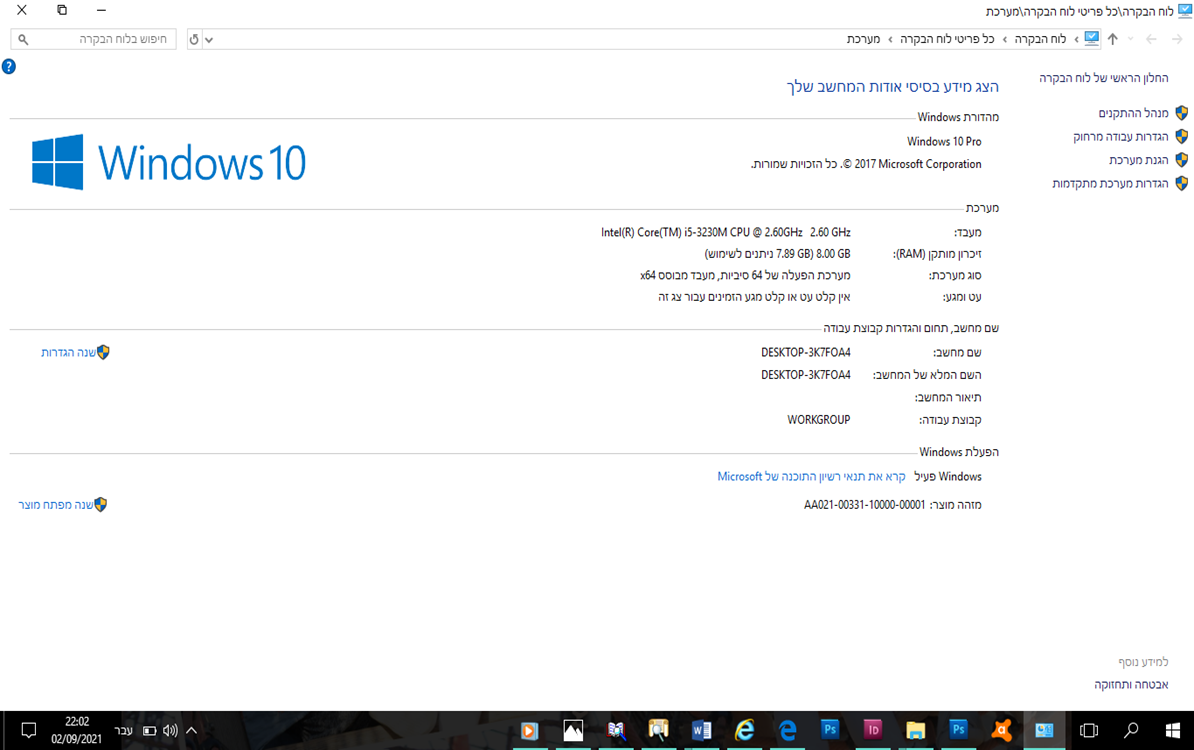Open the volume speaker tray icon
The width and height of the screenshot is (1194, 750).
point(171,730)
